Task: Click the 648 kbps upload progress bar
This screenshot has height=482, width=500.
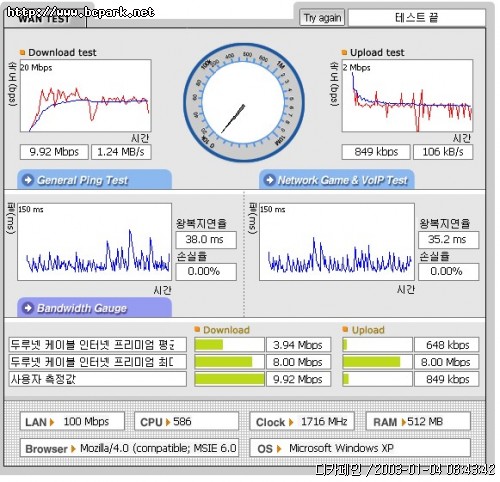Action: 377,345
